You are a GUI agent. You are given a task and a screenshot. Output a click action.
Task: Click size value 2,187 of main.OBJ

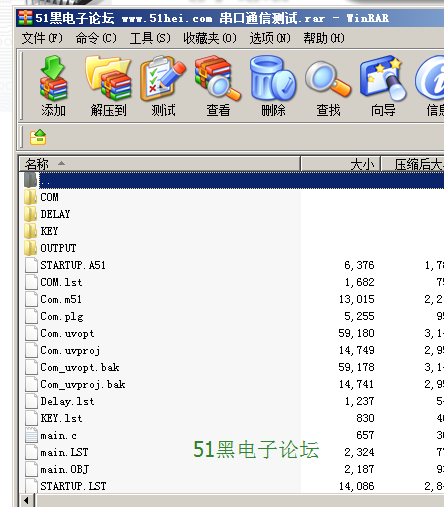pos(359,469)
